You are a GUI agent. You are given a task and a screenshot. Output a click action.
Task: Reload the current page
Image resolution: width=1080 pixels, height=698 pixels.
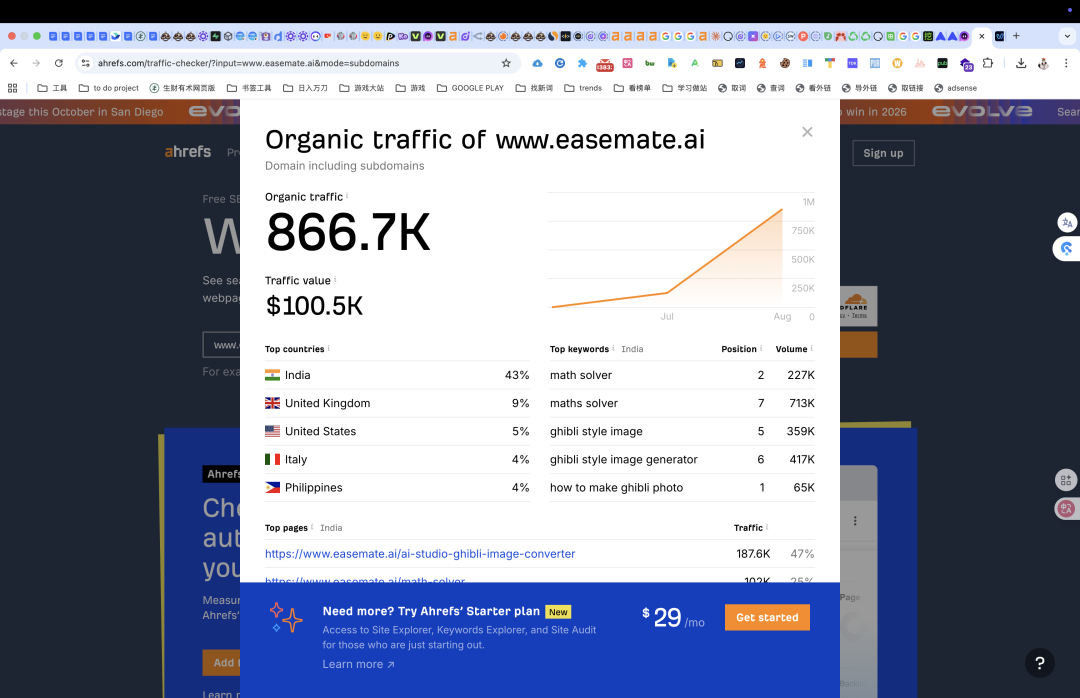59,63
